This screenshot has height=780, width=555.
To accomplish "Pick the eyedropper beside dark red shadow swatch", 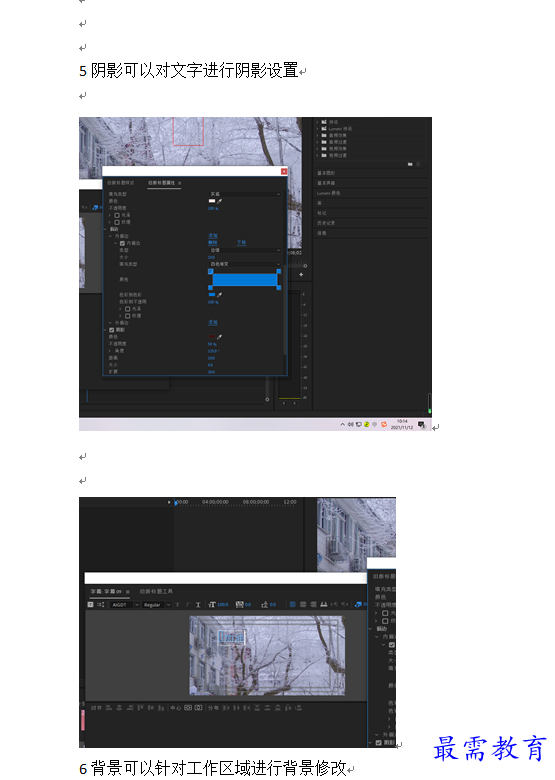I will tap(219, 337).
